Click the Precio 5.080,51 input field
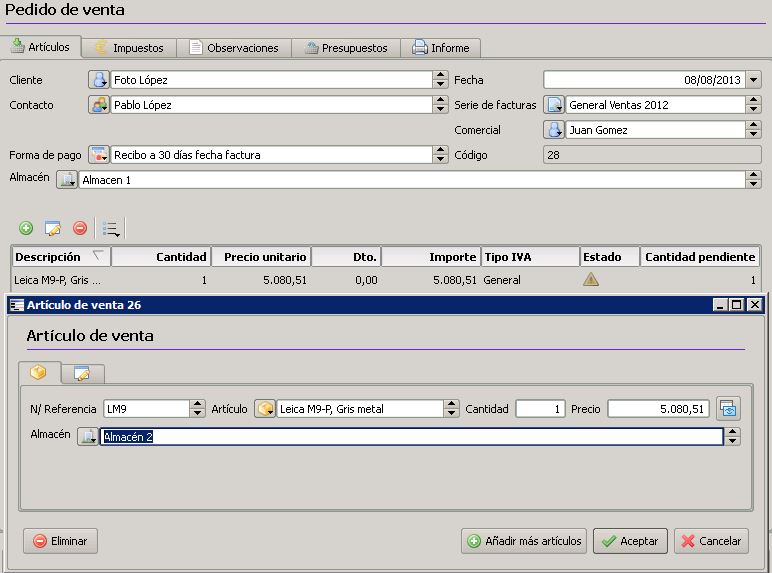 point(658,409)
